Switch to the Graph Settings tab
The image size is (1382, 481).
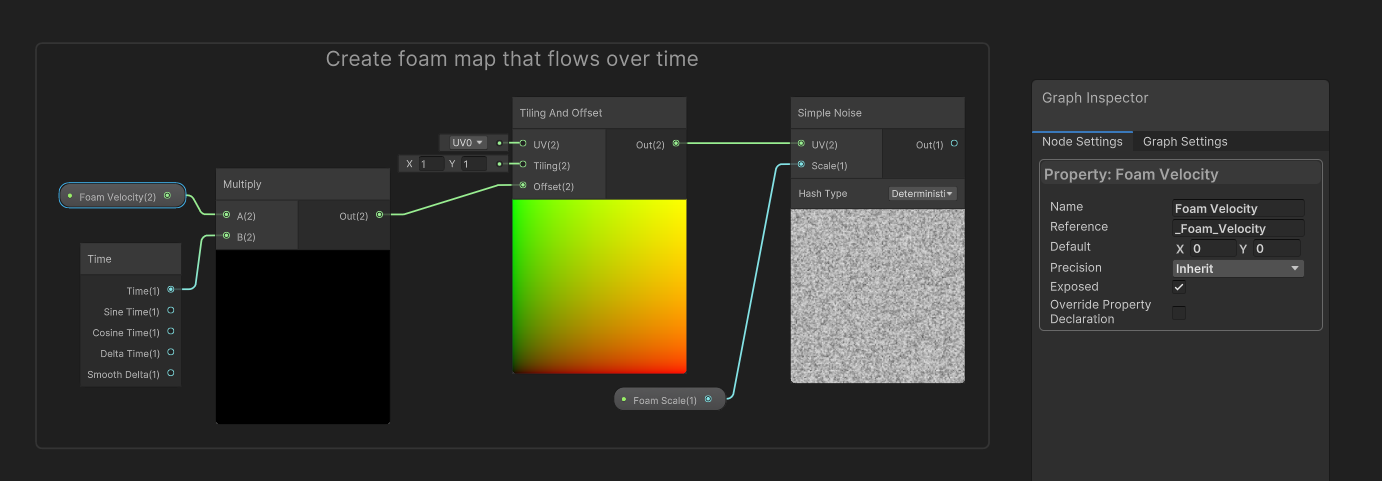pyautogui.click(x=1185, y=142)
